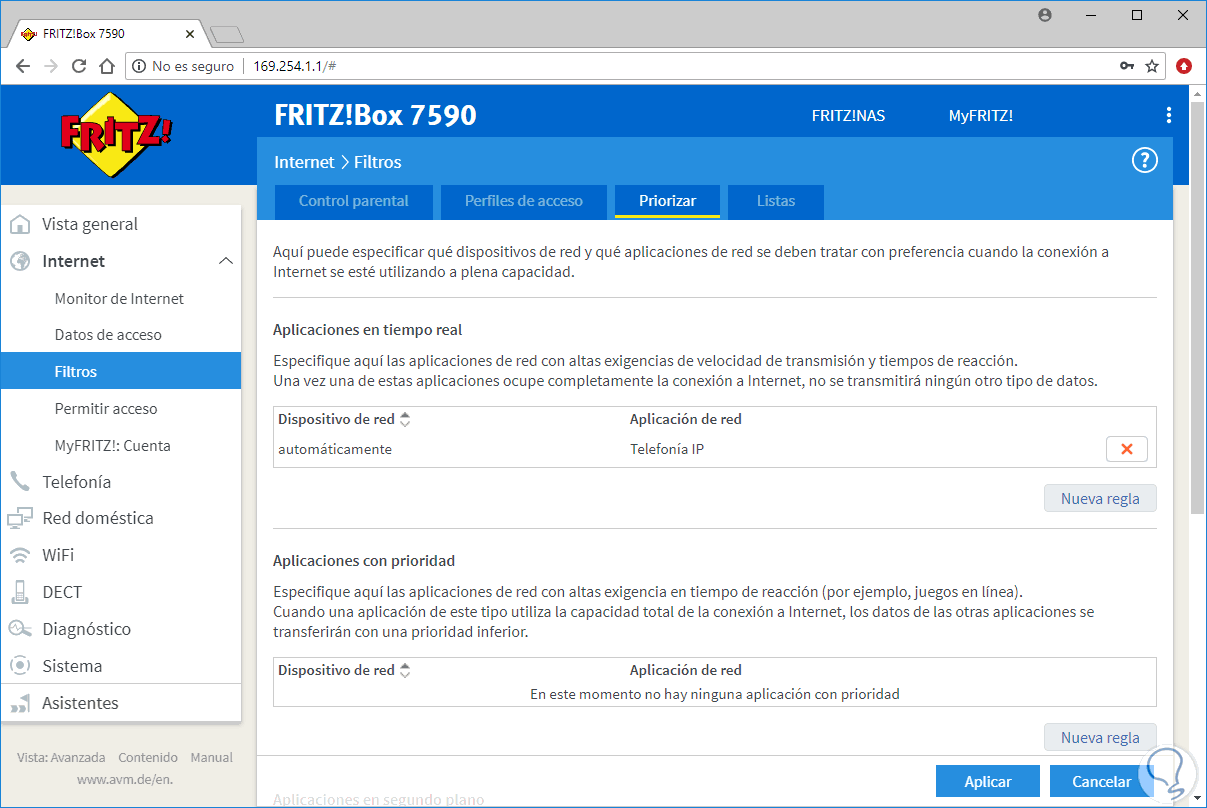Open the Contenido link
The image size is (1207, 808).
point(148,757)
